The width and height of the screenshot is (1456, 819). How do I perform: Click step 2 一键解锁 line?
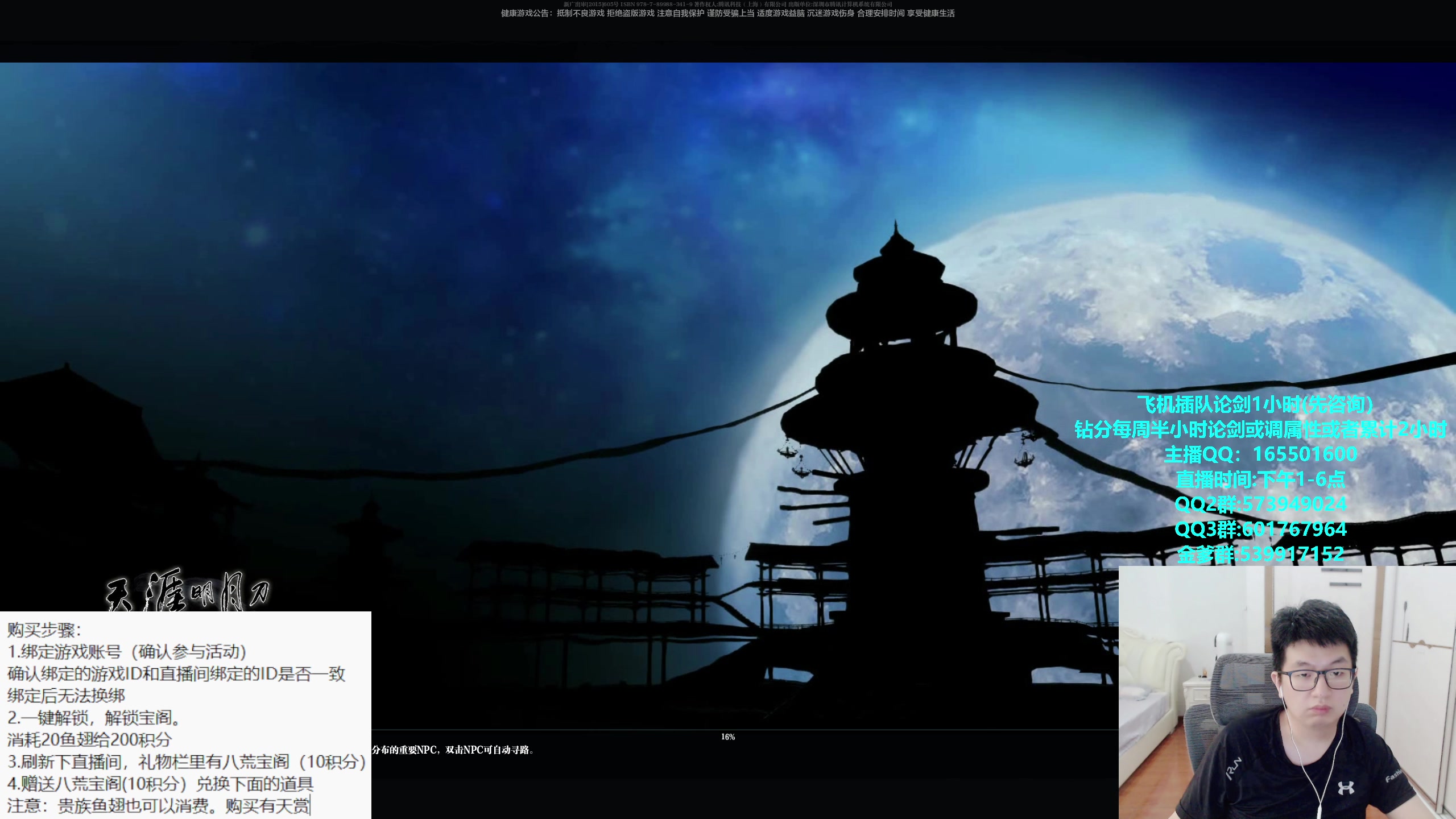94,718
